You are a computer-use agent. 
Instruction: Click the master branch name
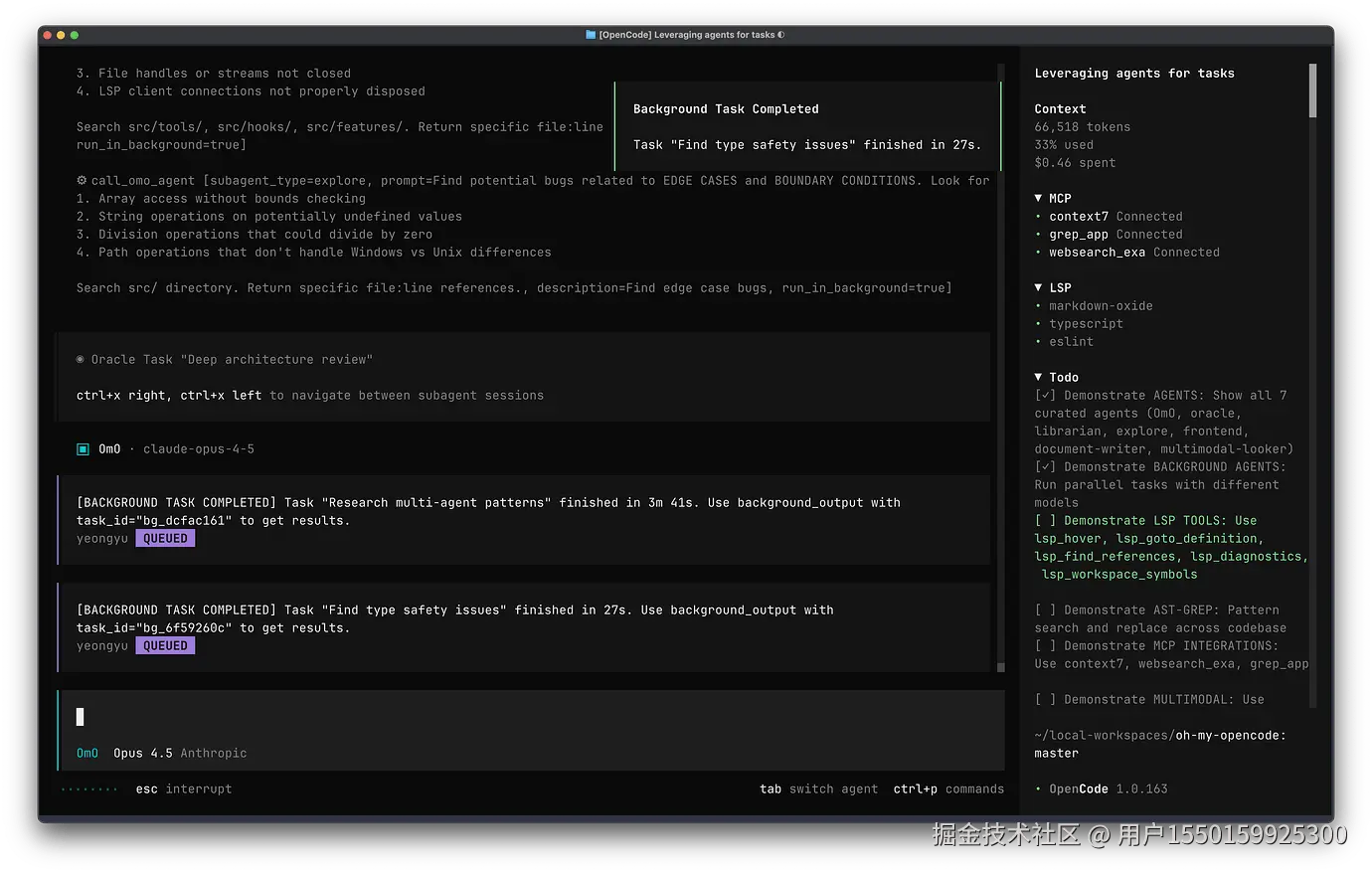point(1056,754)
